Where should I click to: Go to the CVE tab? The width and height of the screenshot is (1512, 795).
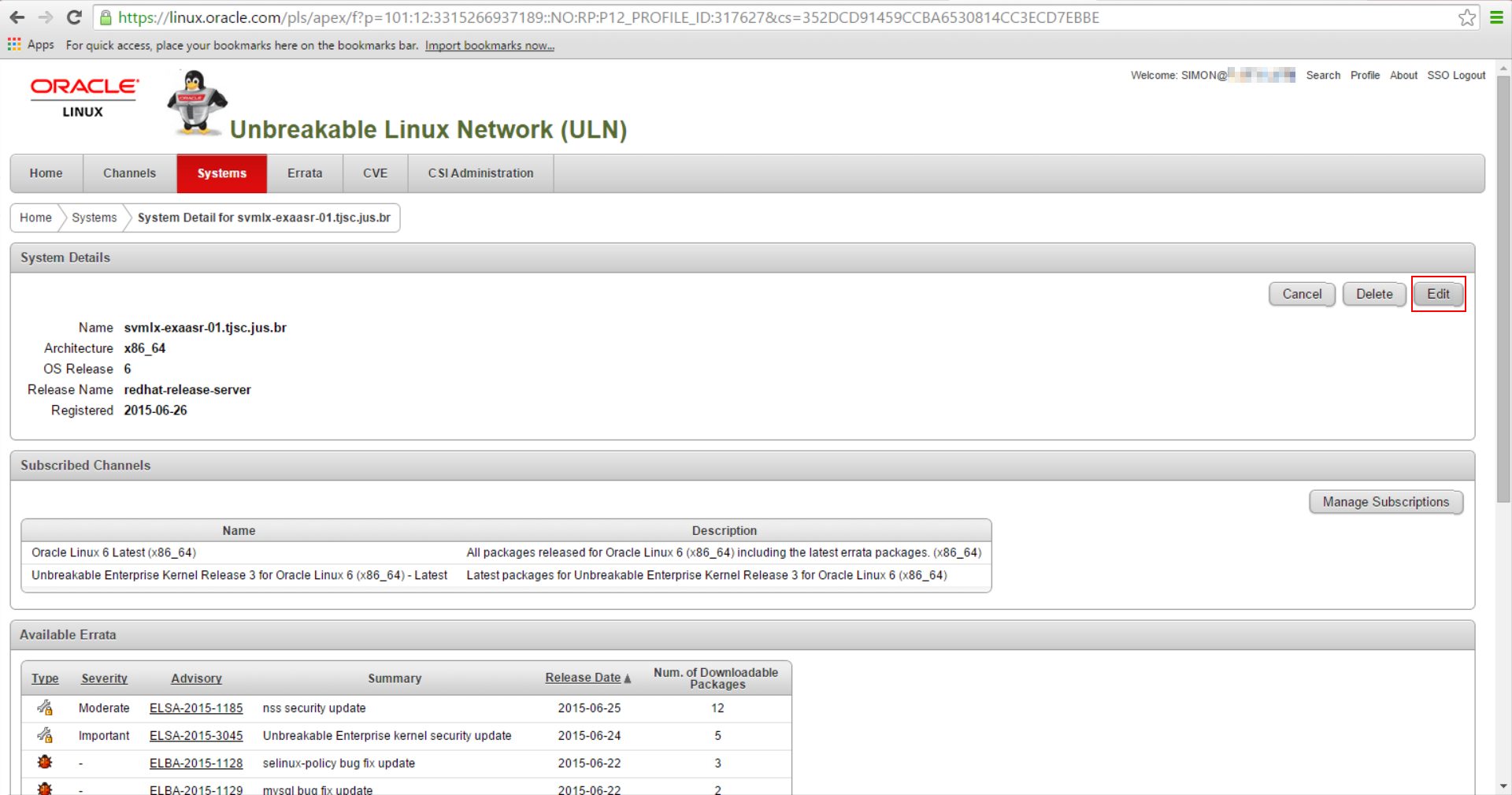(x=375, y=173)
